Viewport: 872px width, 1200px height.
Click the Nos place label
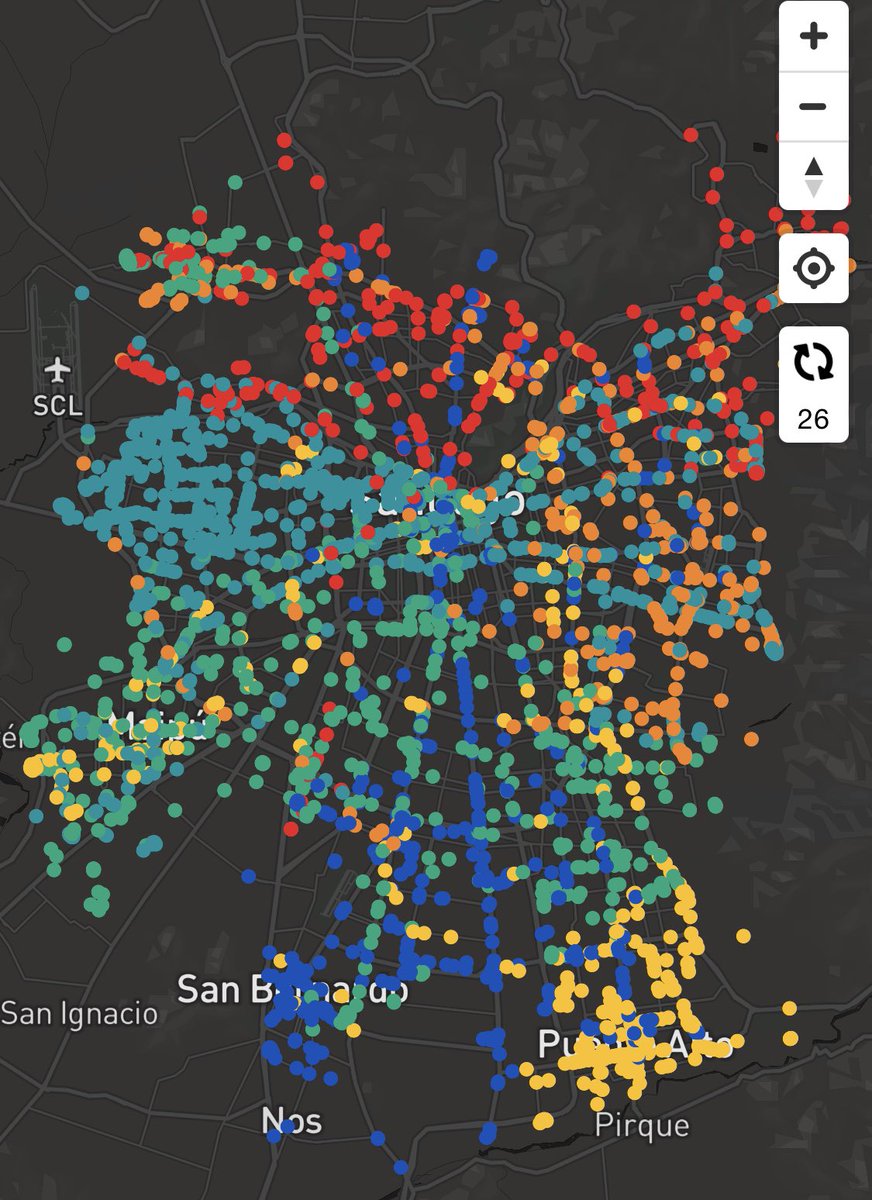tap(292, 1120)
